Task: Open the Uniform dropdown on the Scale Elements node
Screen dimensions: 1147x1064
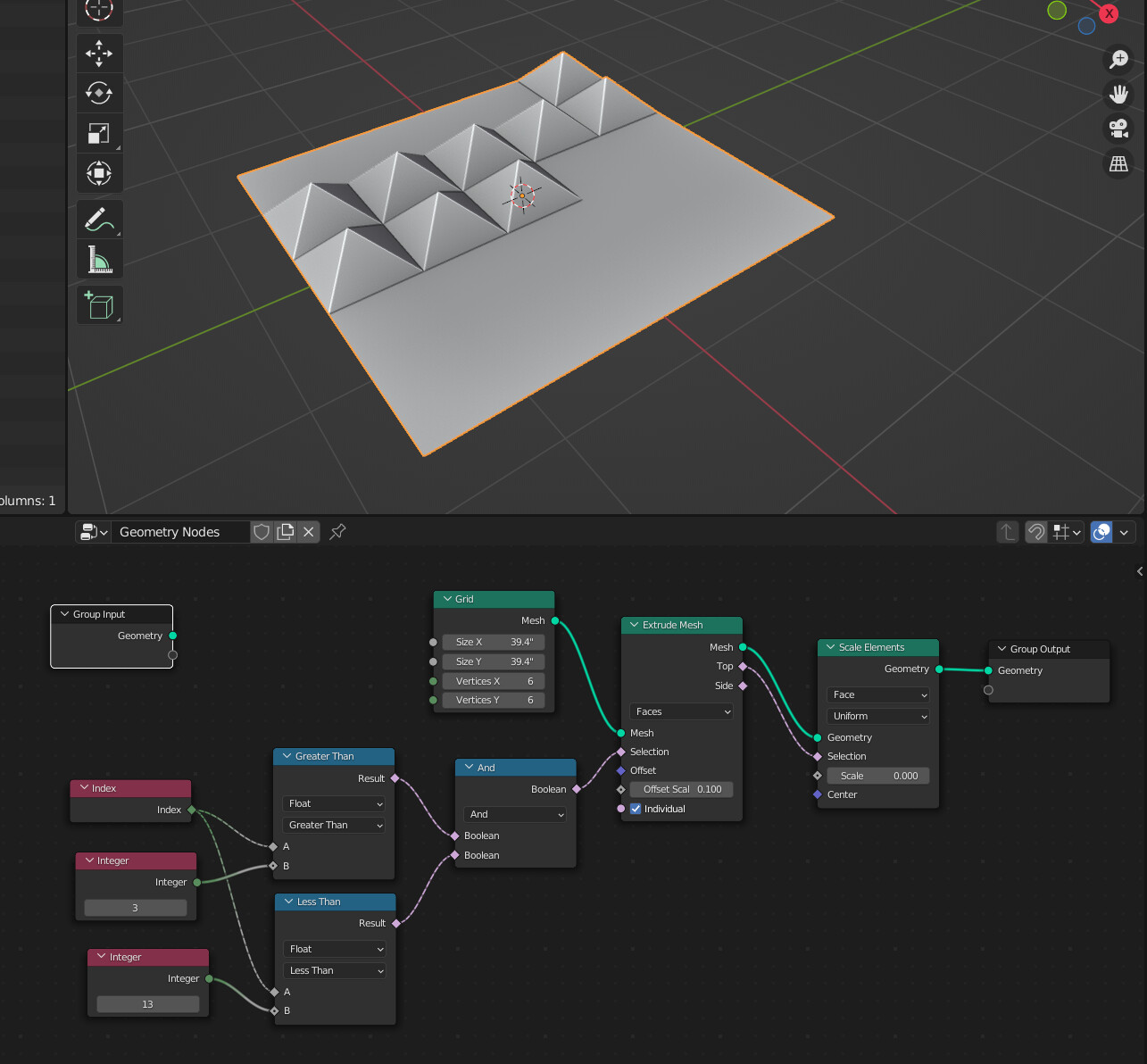Action: pyautogui.click(x=877, y=716)
